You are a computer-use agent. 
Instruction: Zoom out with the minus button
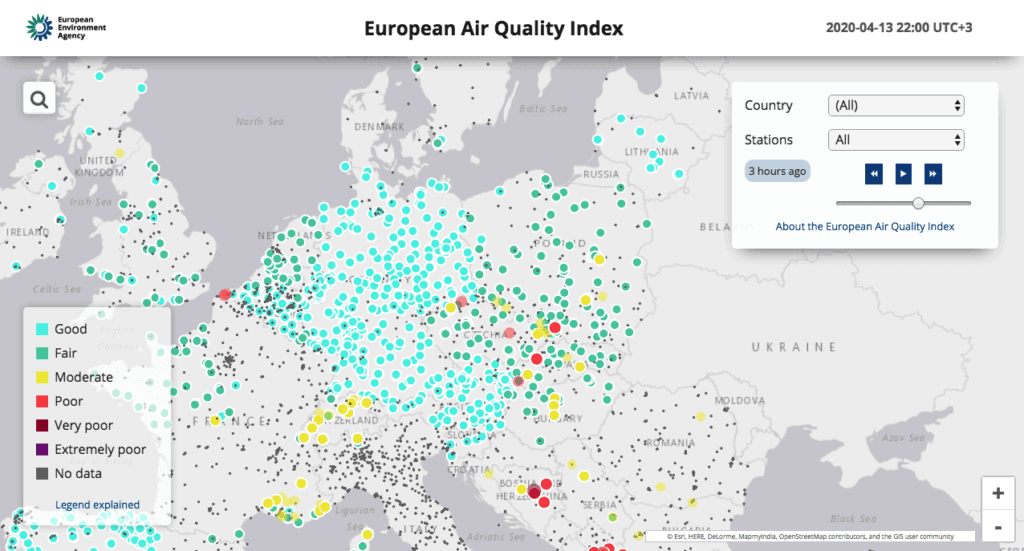point(998,526)
